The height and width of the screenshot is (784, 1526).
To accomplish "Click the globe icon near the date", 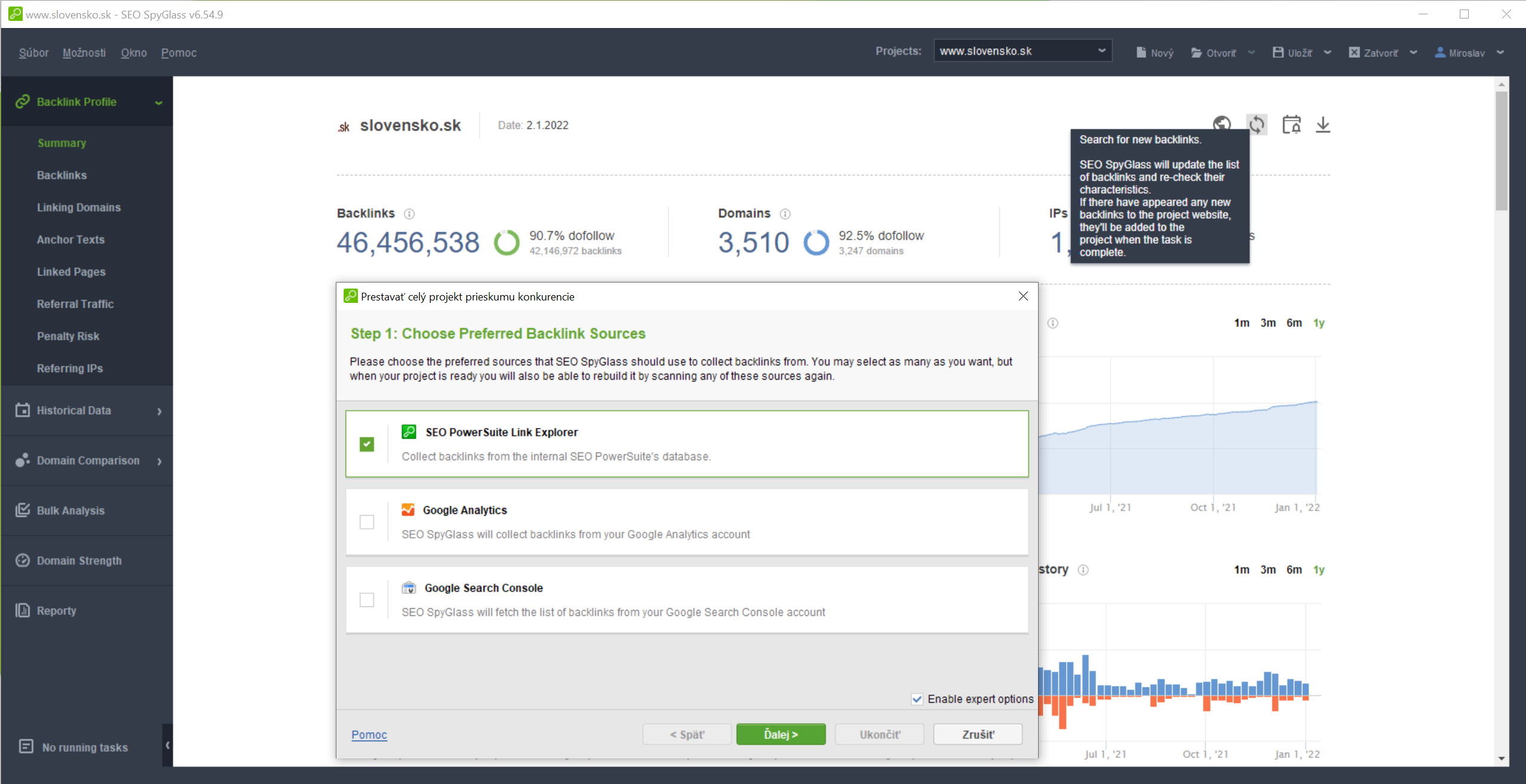I will point(1222,123).
